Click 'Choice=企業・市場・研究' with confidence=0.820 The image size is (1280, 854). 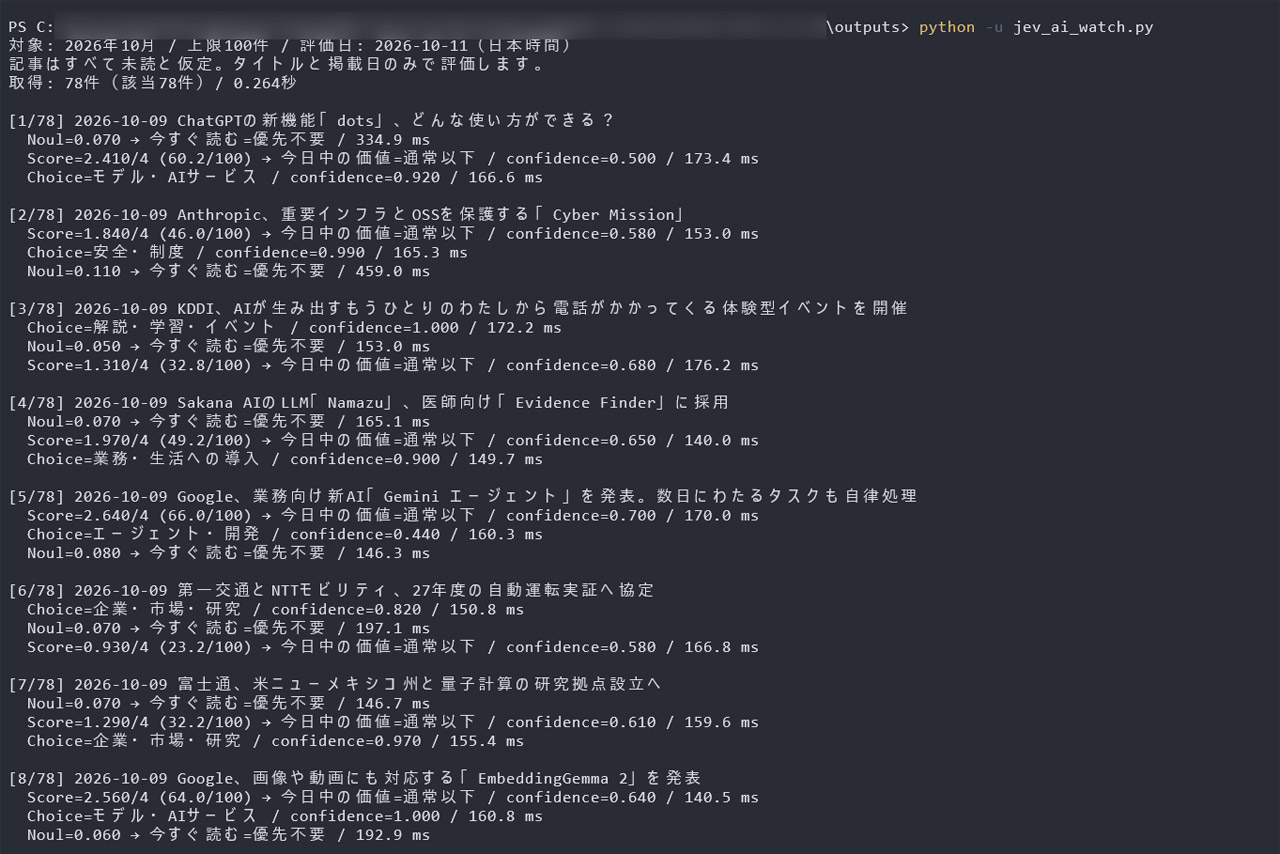tap(275, 609)
